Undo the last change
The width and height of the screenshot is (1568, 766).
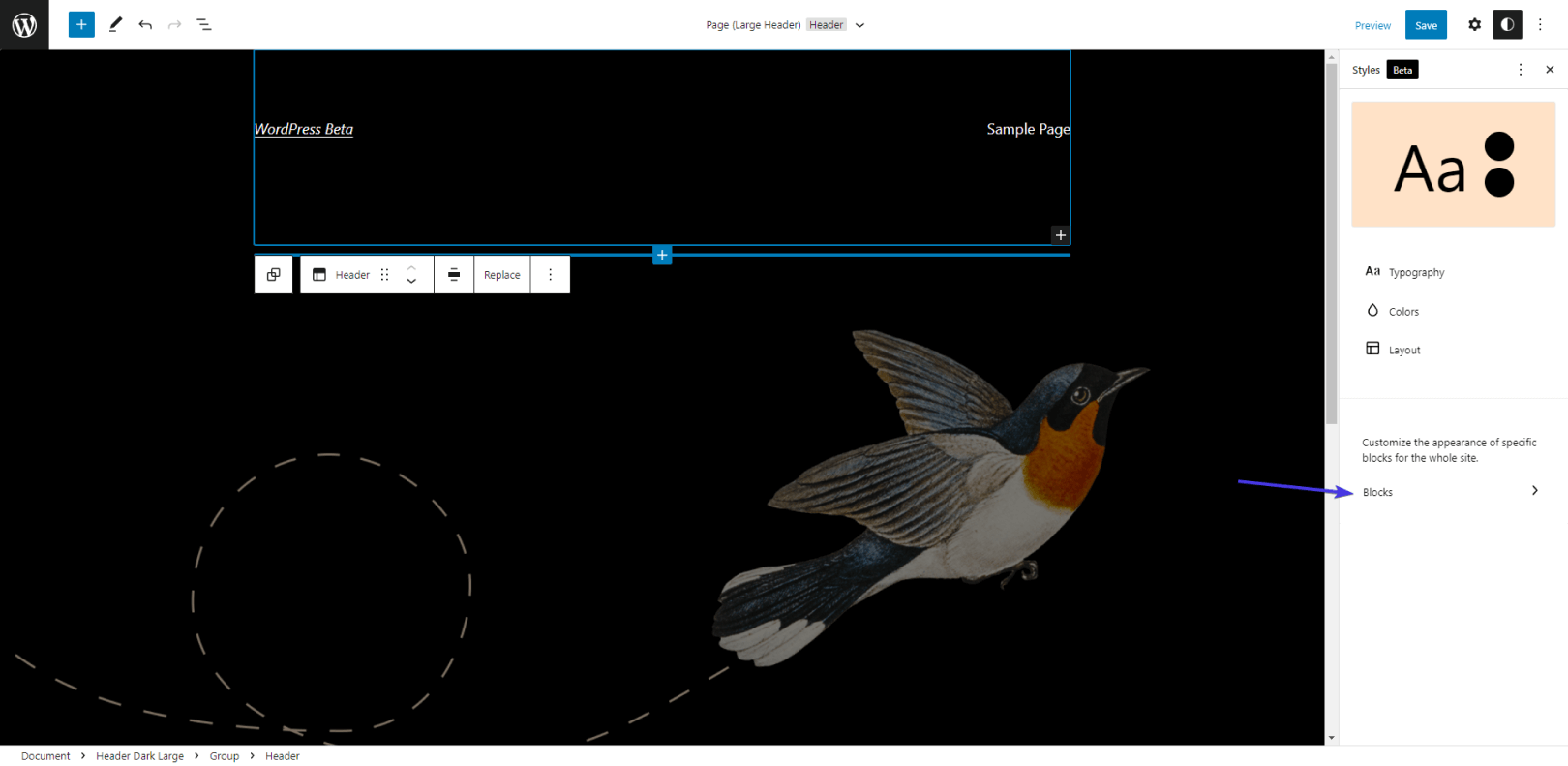[145, 25]
